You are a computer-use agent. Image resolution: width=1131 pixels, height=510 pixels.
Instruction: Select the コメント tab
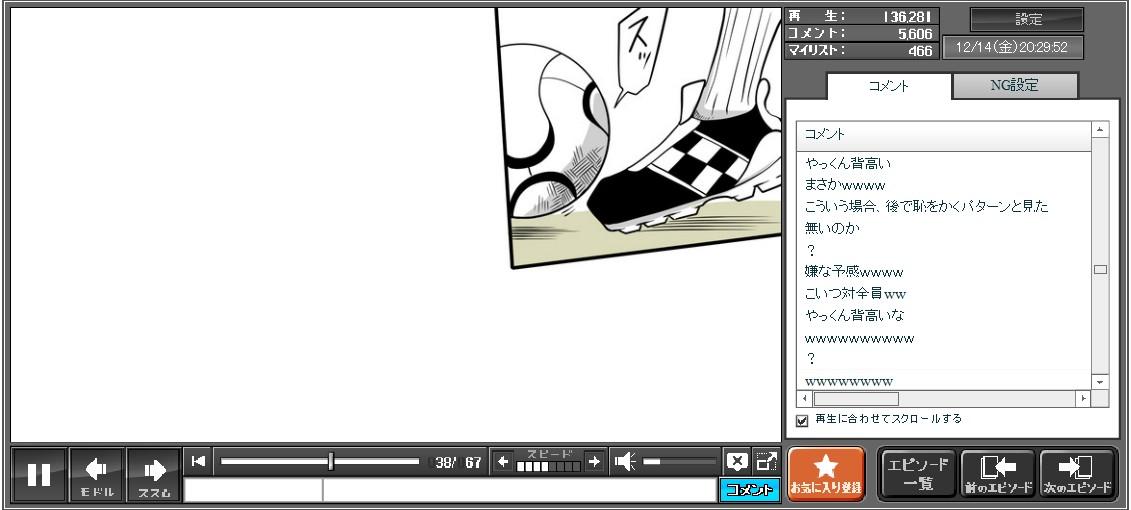pyautogui.click(x=888, y=86)
